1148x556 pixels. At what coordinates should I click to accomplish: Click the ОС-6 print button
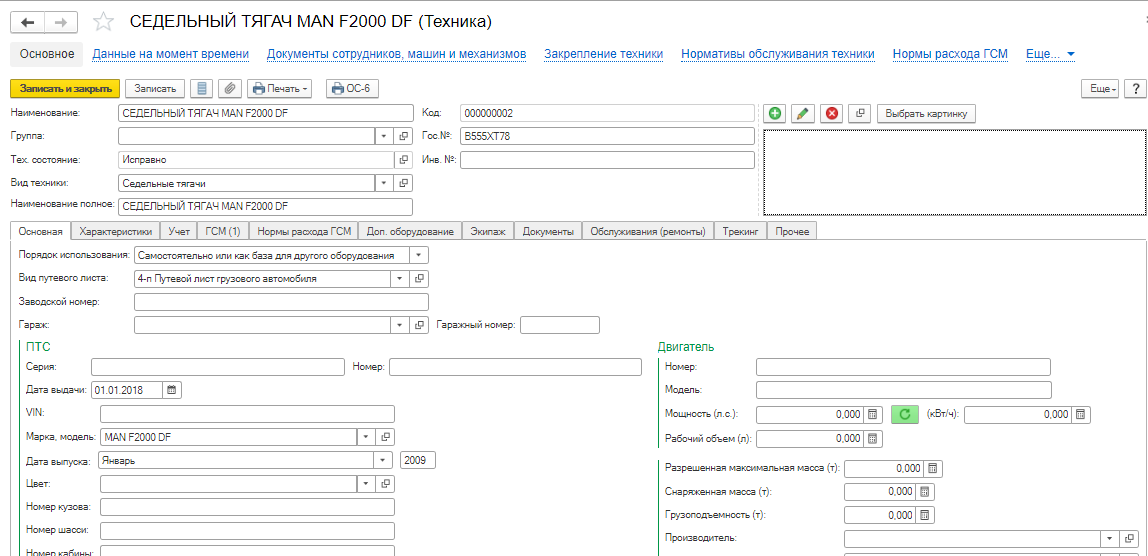(x=351, y=89)
